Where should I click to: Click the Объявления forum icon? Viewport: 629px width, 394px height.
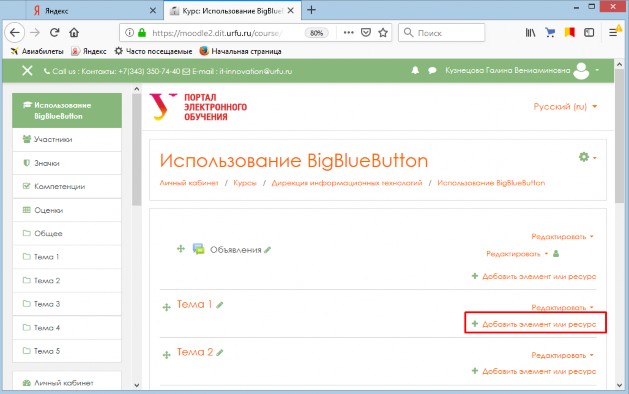198,249
